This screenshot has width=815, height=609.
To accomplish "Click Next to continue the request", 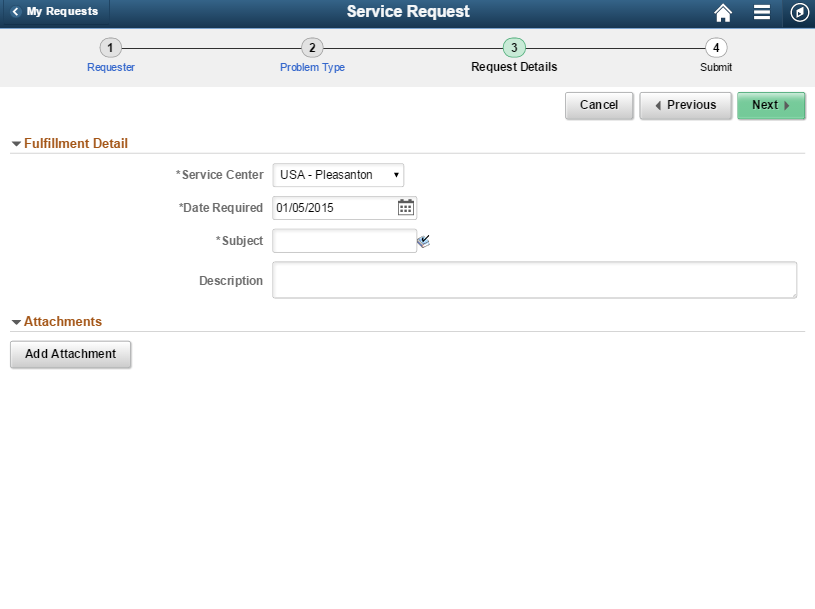I will point(770,105).
